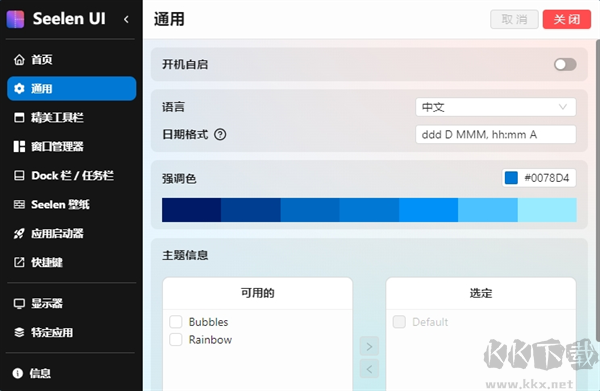Open the 窗口管理器 page
Screen dimensions: 600x391
[72, 147]
